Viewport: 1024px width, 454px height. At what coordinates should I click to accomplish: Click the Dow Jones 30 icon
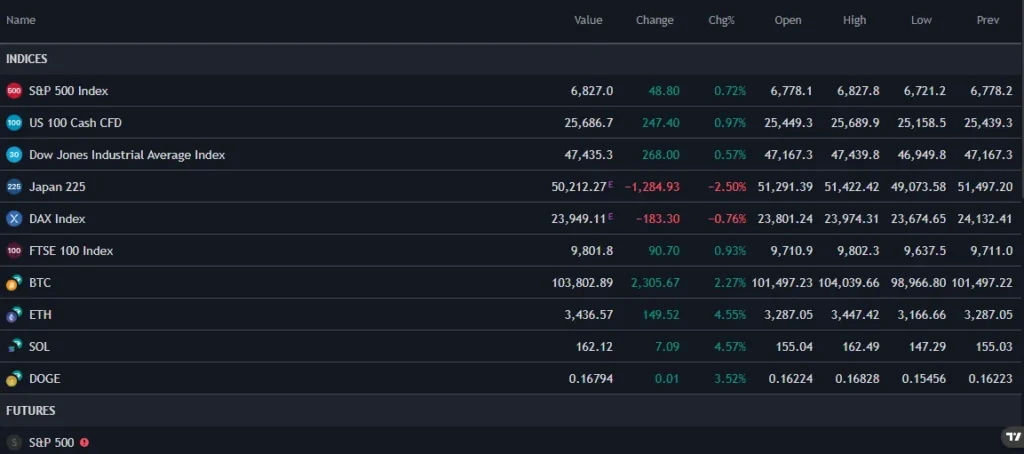14,155
